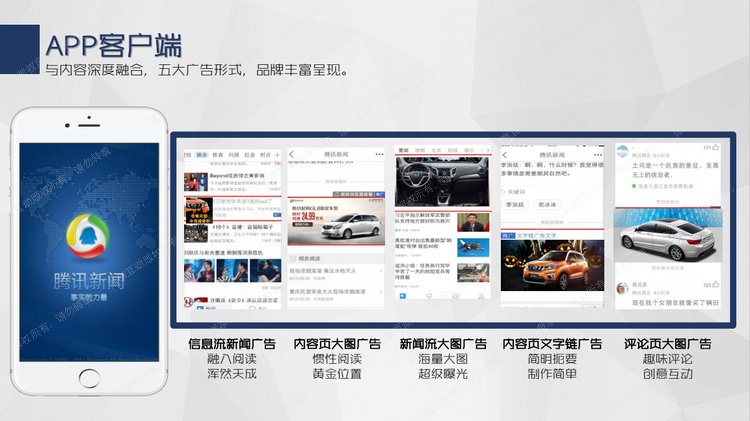Open three-dot menu in the van ad screenshot
Viewport: 750px width, 421px height.
(x=379, y=154)
